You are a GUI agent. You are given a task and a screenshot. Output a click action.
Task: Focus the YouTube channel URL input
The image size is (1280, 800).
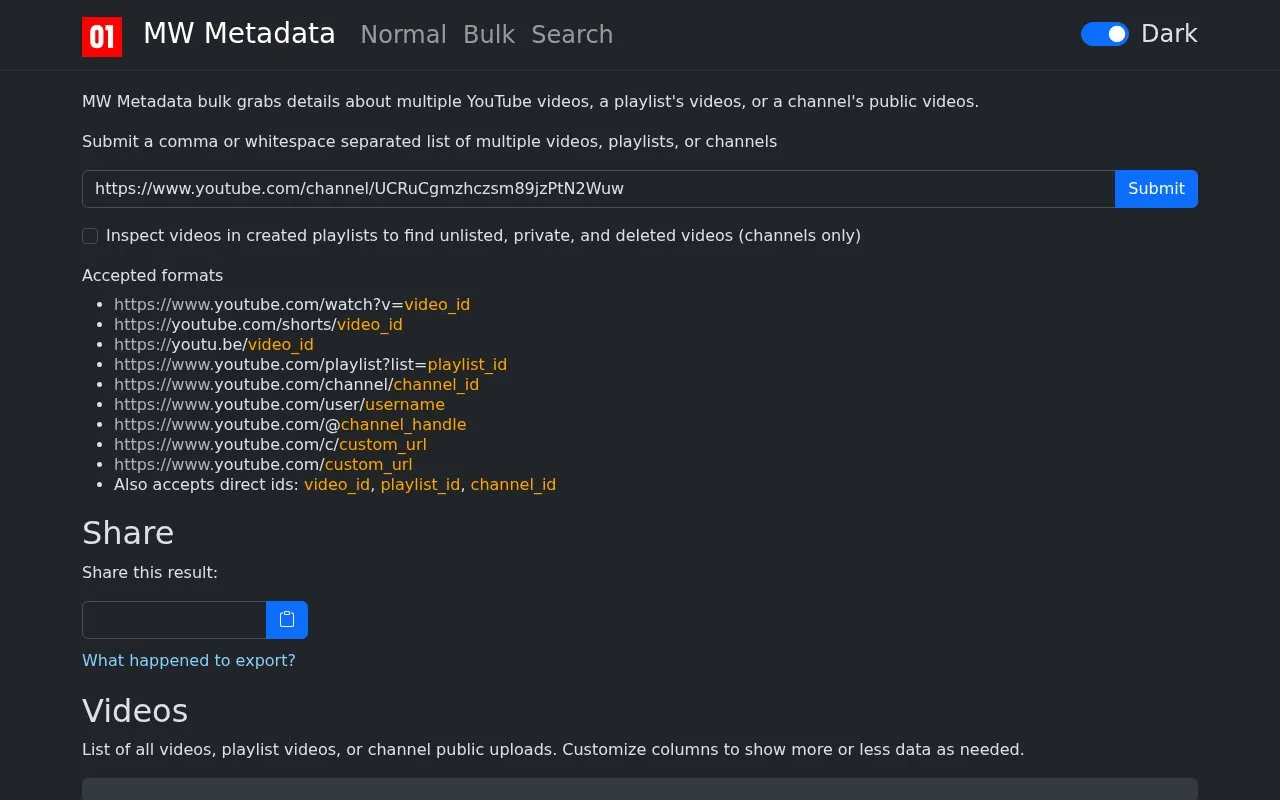pos(598,189)
